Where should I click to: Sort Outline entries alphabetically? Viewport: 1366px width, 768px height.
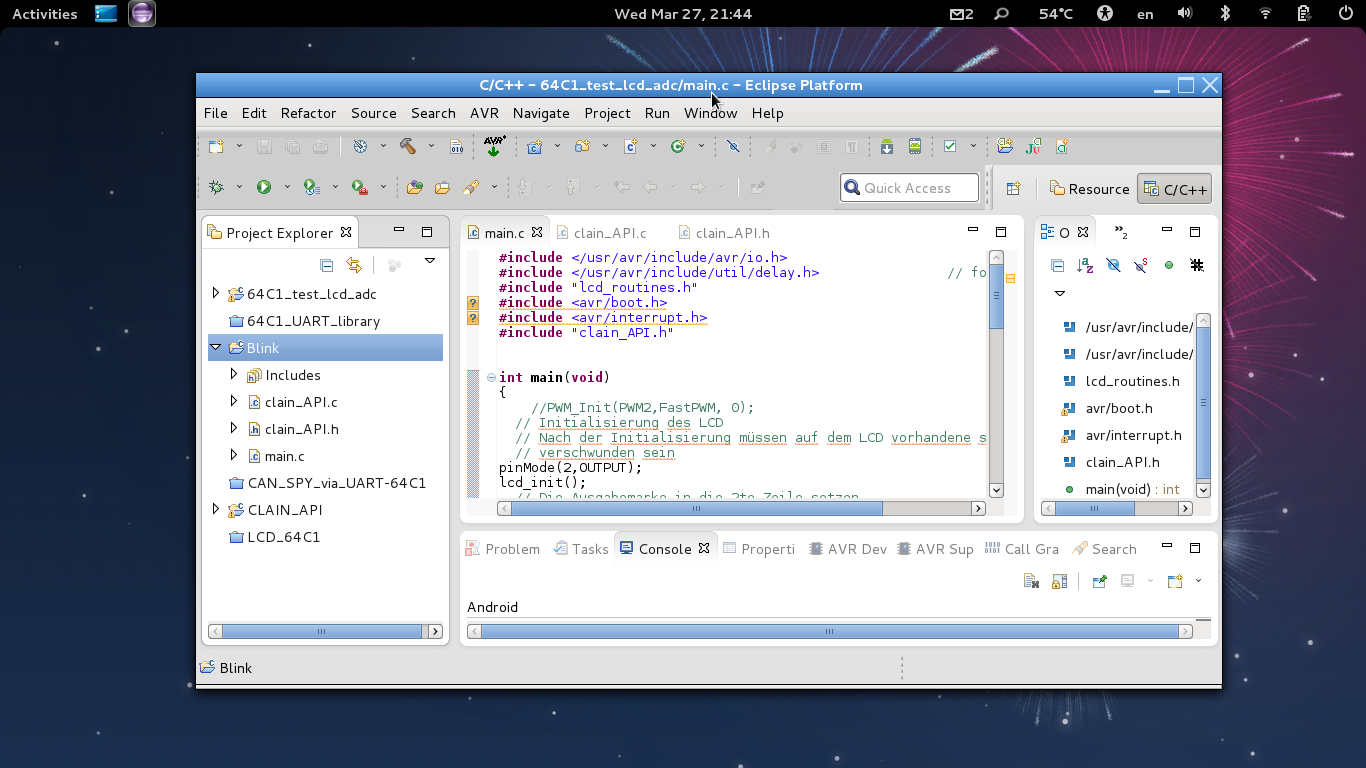[x=1085, y=265]
